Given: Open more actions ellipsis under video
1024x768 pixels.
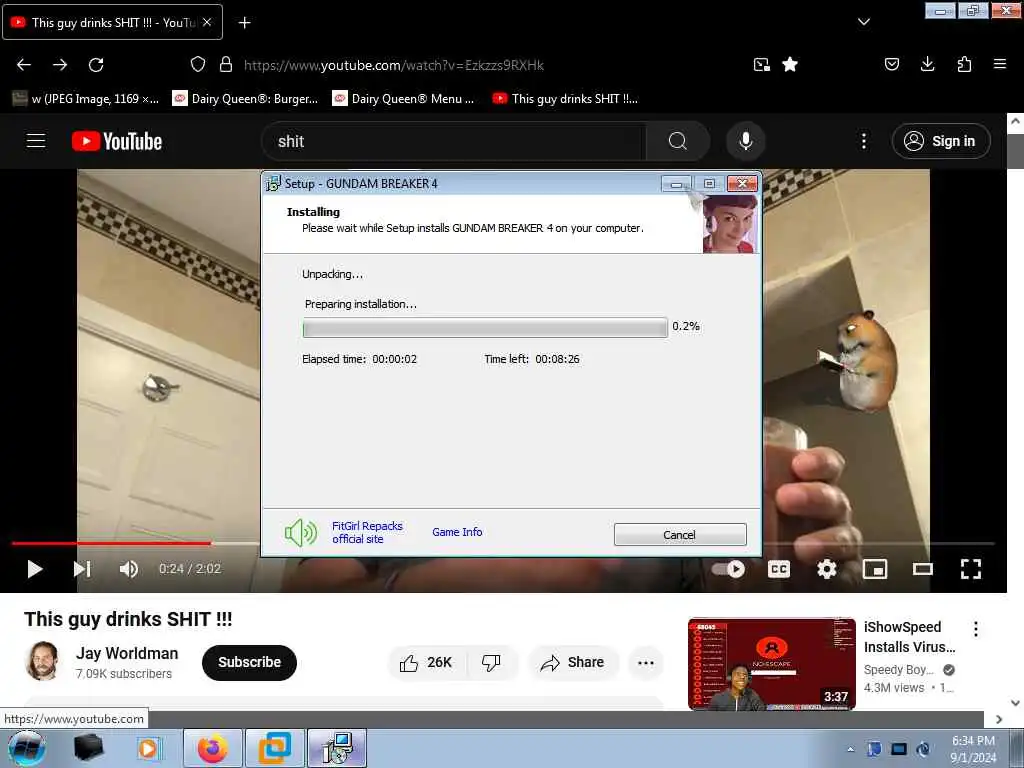Looking at the screenshot, I should coord(646,662).
